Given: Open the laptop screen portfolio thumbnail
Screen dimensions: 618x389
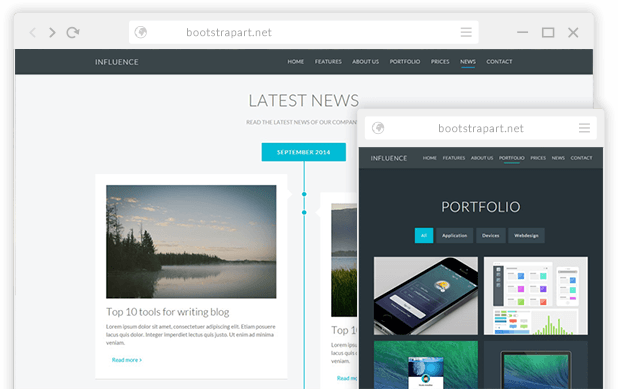Looking at the screenshot, I should 536,365.
